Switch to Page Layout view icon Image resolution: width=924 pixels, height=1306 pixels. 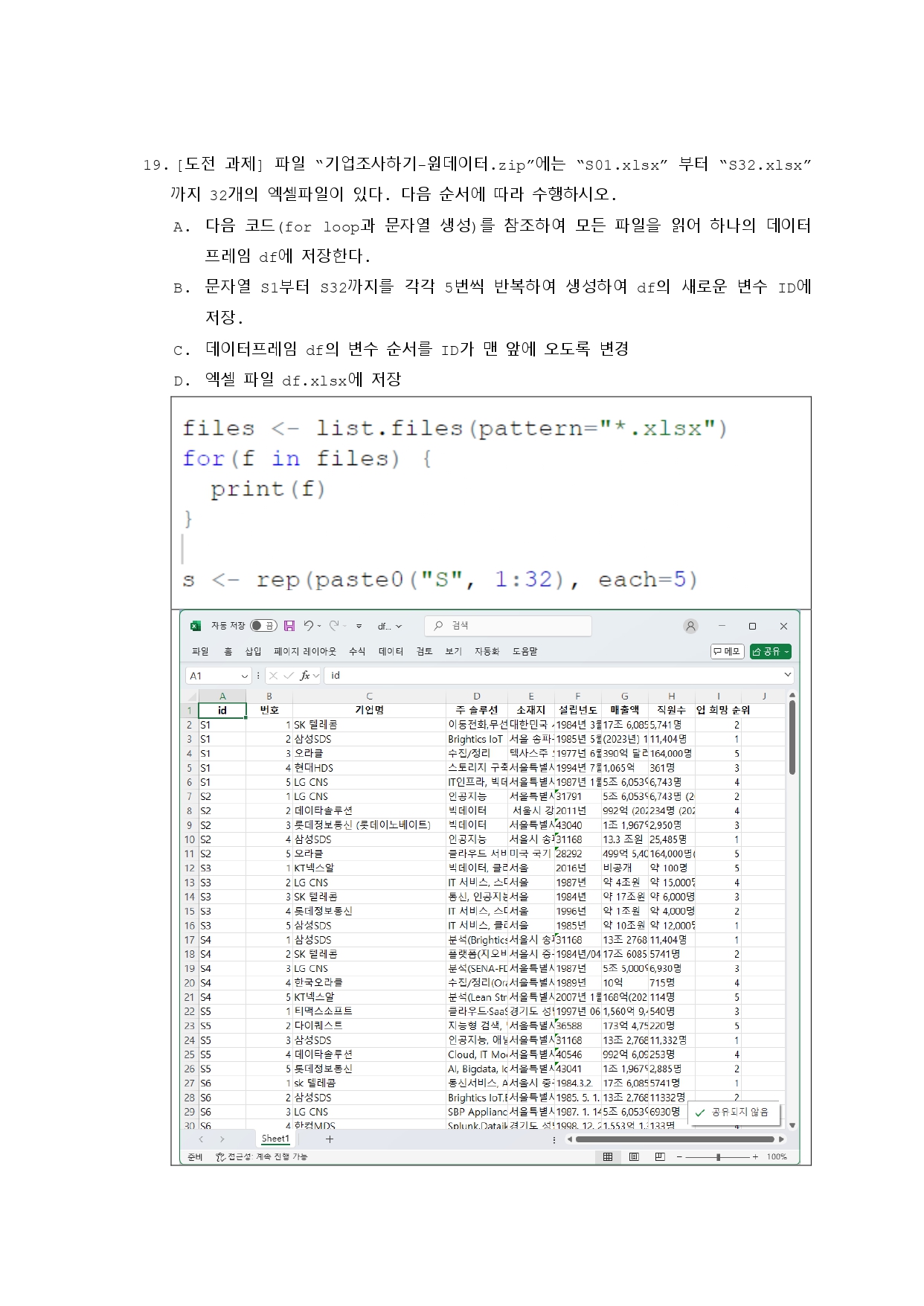tap(634, 1156)
